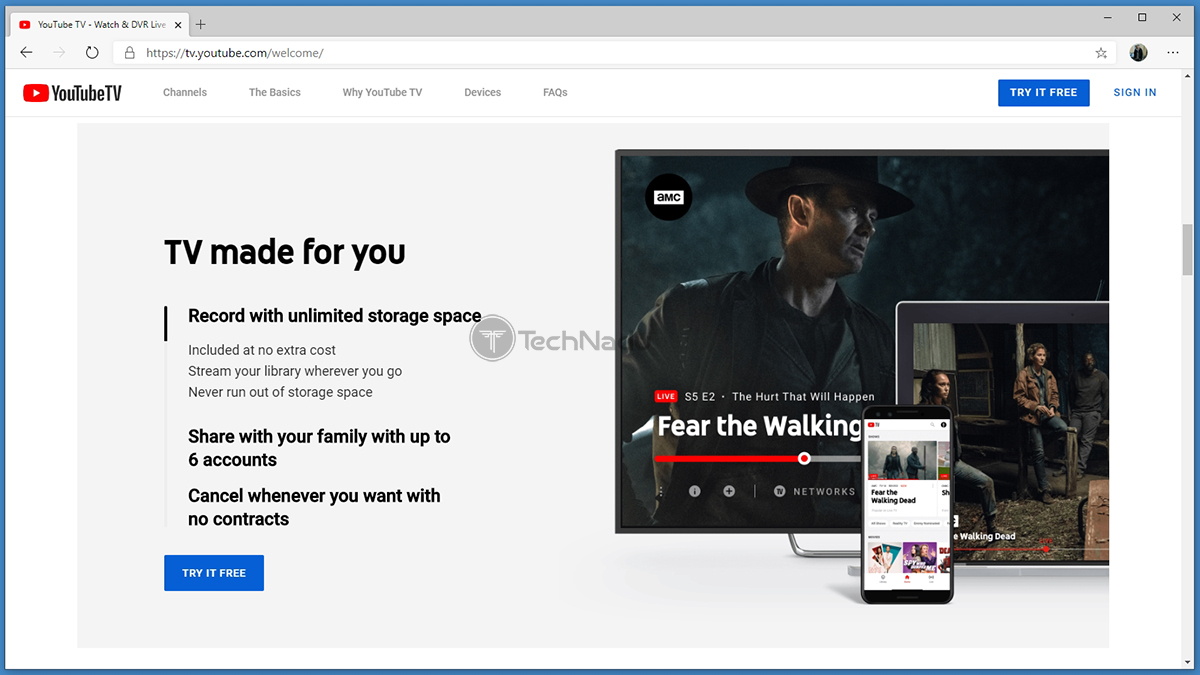The width and height of the screenshot is (1200, 675).
Task: Open the FAQs nav item
Action: click(x=555, y=92)
